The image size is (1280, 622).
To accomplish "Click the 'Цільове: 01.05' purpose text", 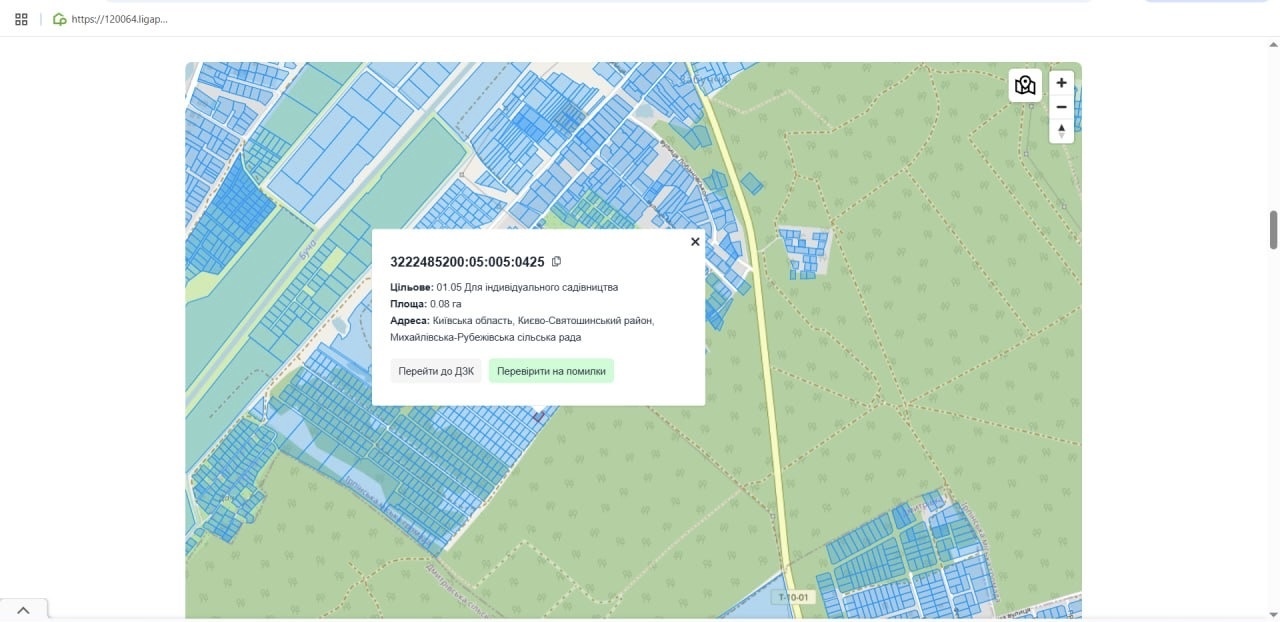I will click(504, 287).
